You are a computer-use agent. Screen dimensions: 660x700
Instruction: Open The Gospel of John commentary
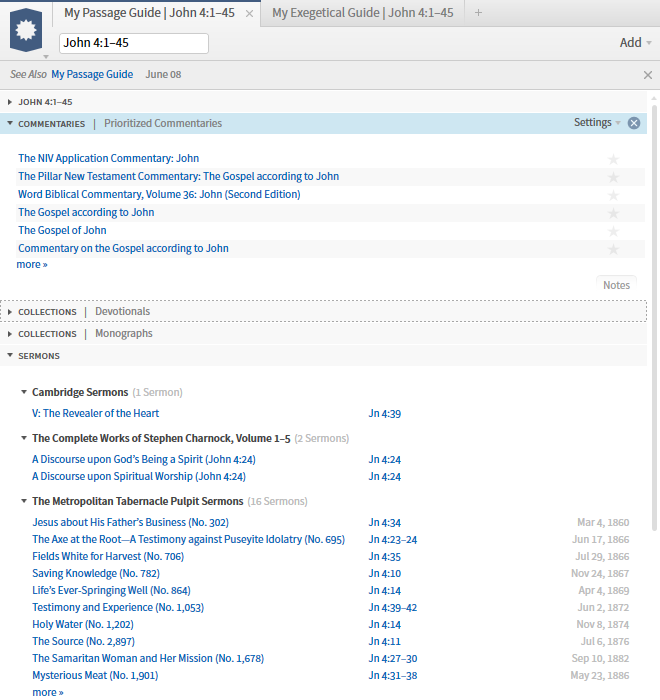point(63,230)
